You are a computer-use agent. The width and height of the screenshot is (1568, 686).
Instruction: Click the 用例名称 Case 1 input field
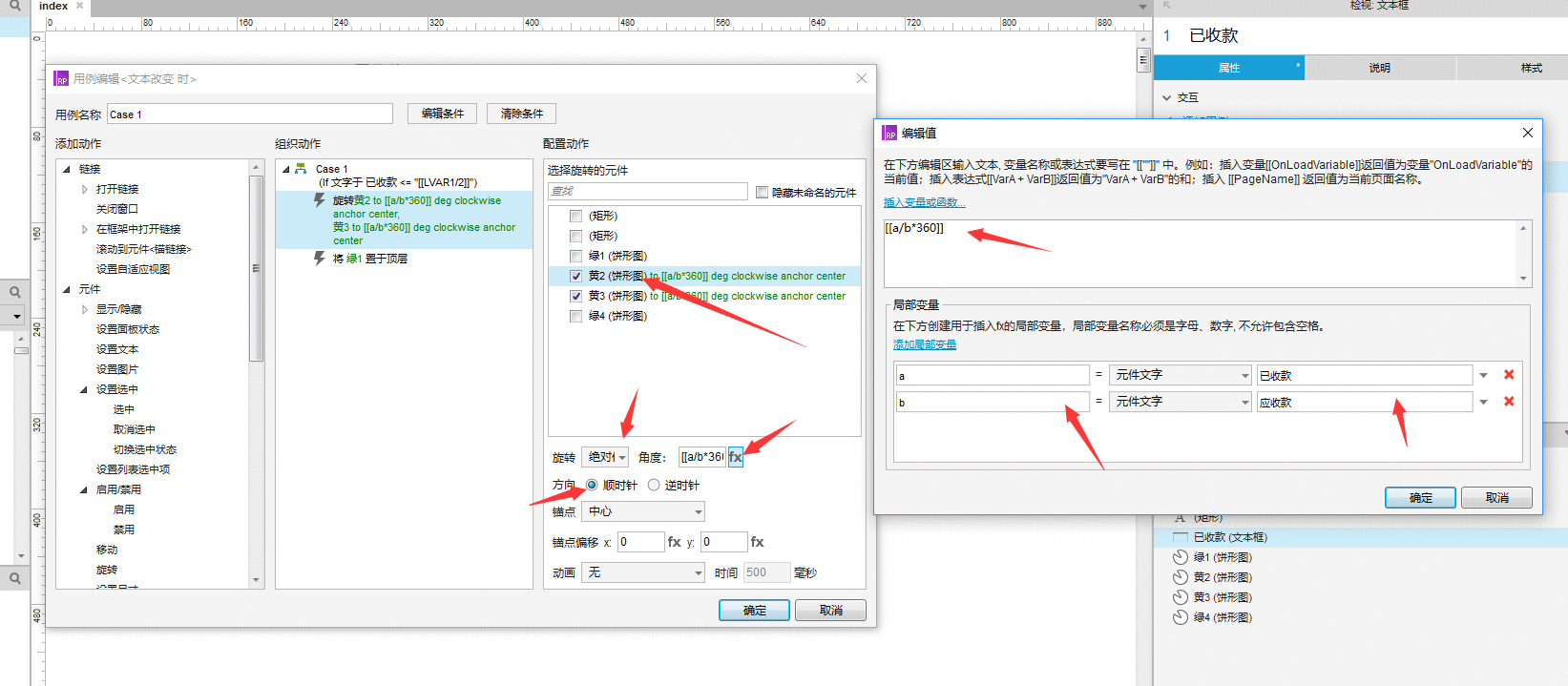tap(250, 114)
